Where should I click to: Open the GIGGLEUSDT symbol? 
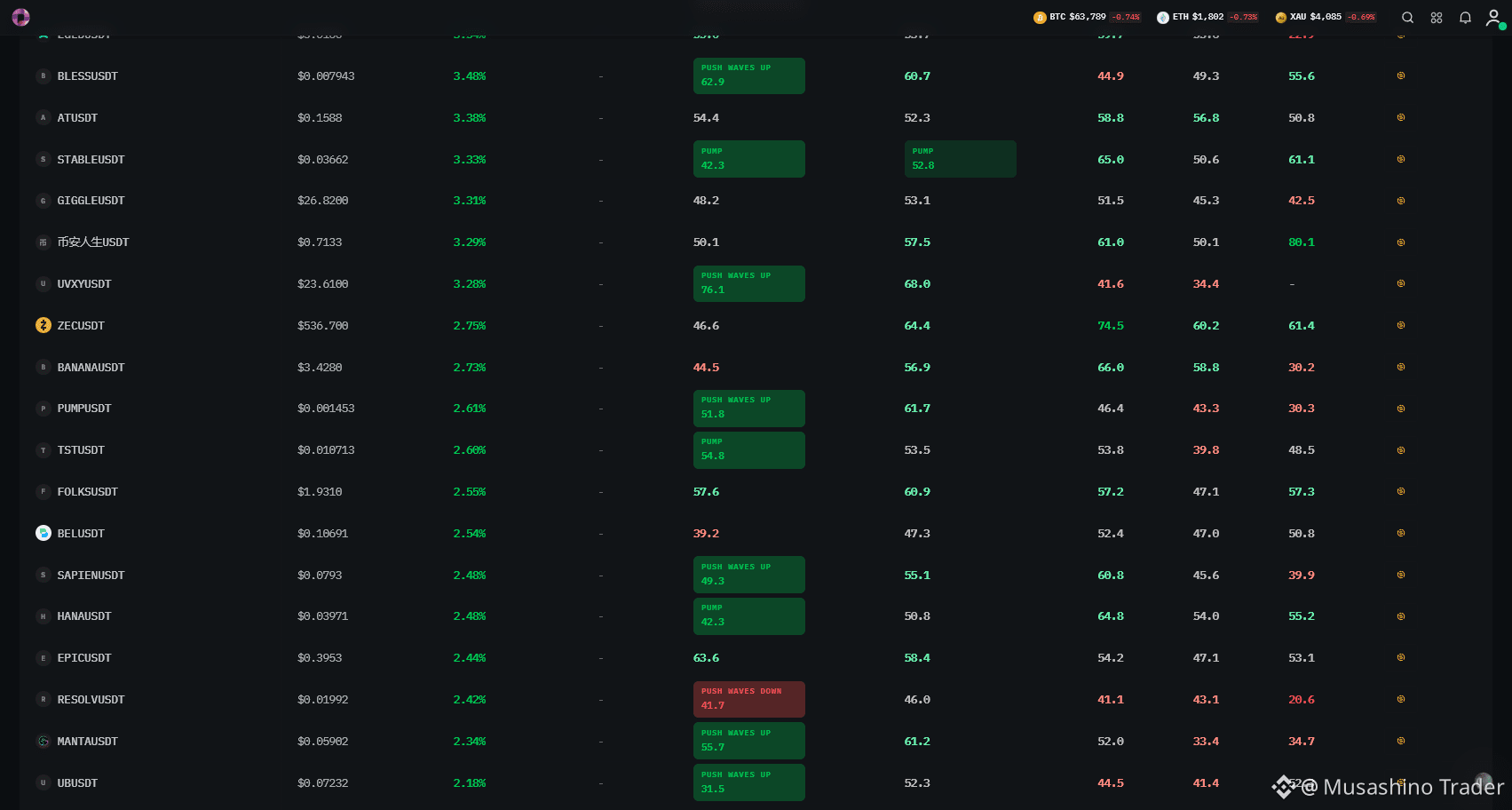coord(91,201)
